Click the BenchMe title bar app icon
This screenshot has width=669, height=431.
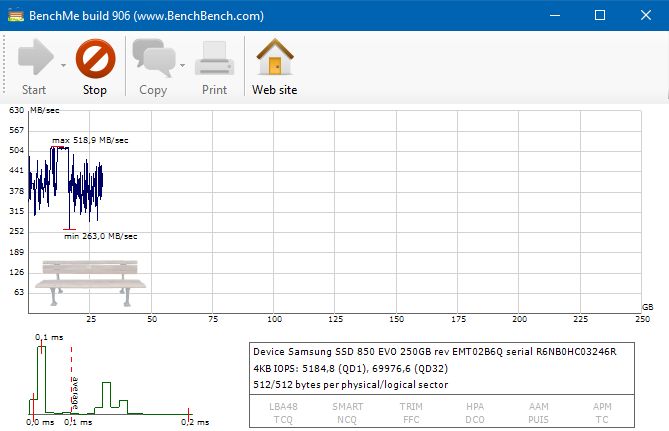point(14,15)
